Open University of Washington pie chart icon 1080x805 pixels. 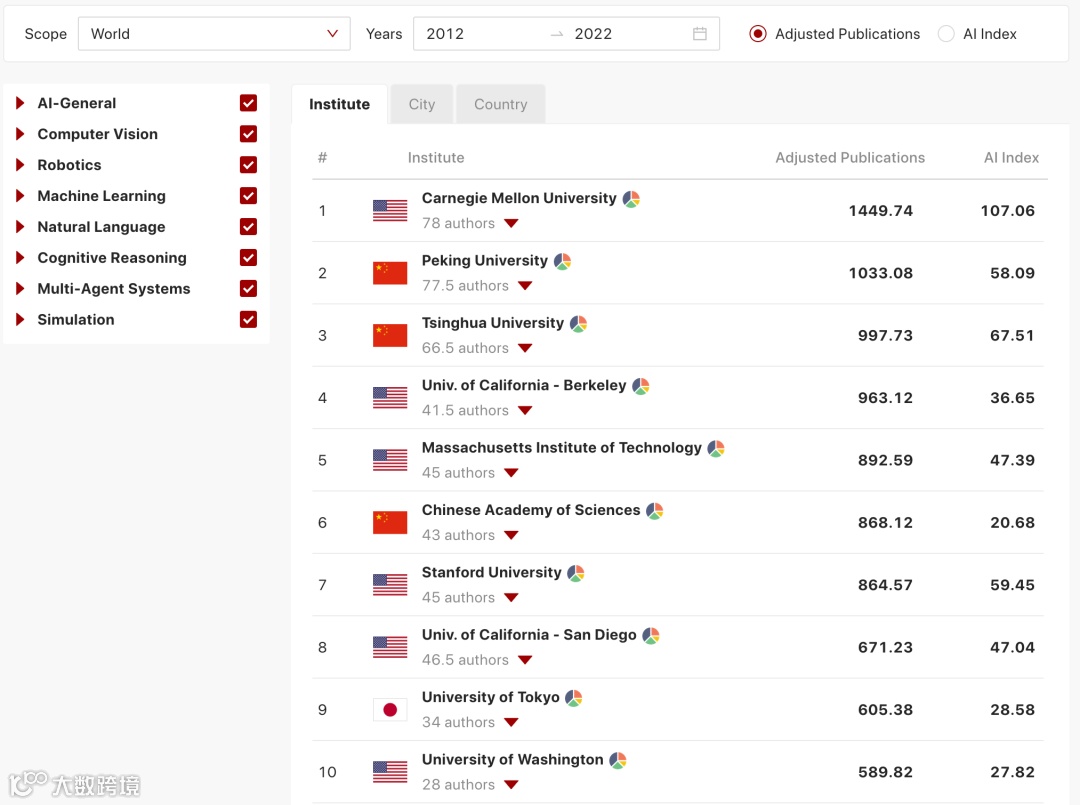click(618, 760)
